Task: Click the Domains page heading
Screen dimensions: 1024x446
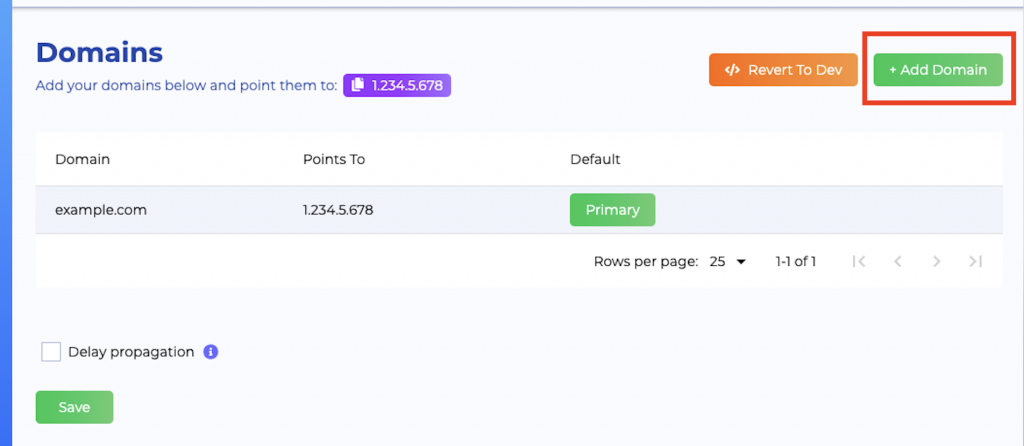Action: pyautogui.click(x=99, y=53)
